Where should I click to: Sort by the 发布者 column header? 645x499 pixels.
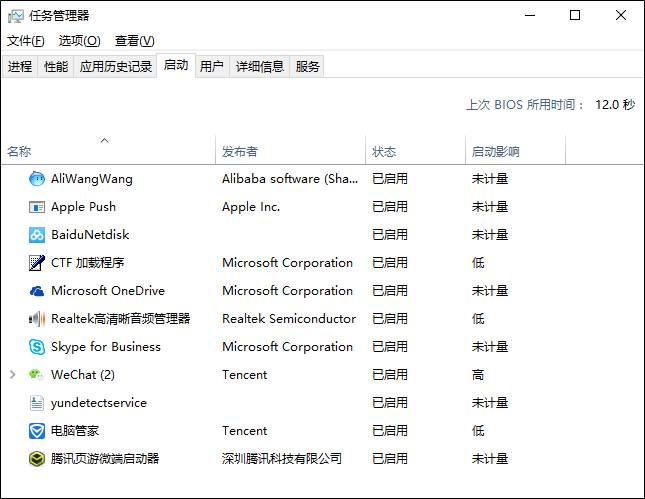(x=290, y=151)
